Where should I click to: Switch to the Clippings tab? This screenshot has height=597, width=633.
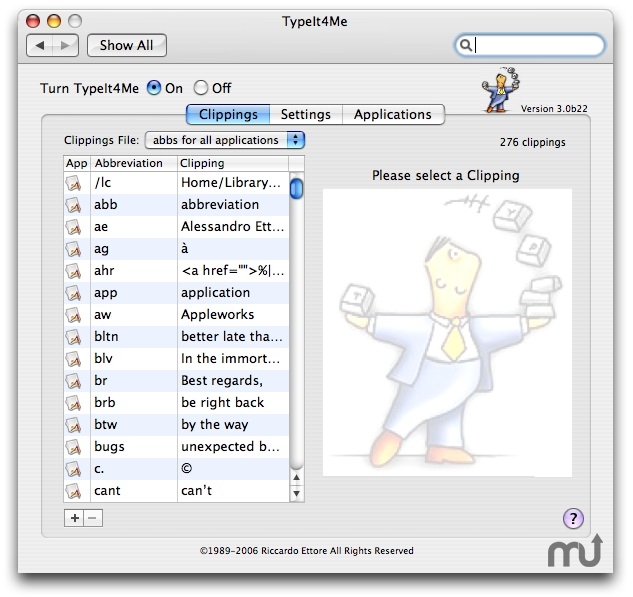tap(228, 115)
